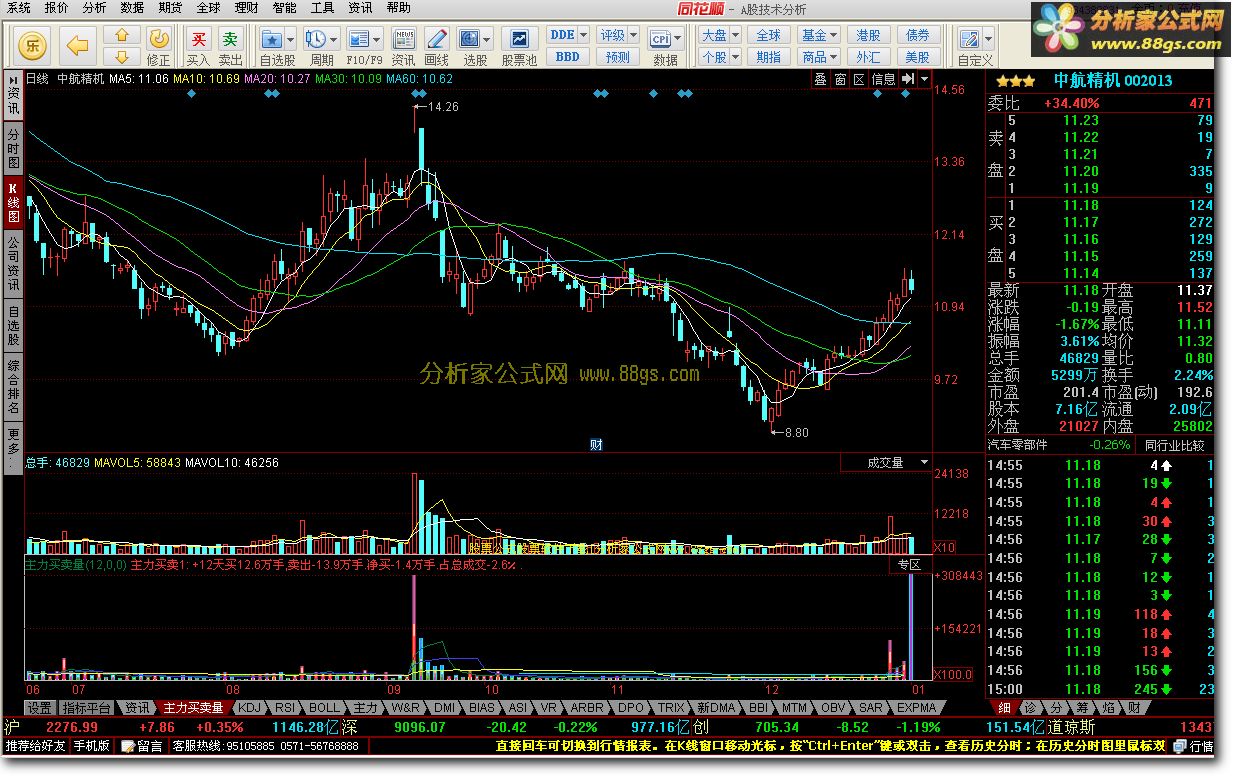Click the 预测 button
The image size is (1233, 776).
[x=617, y=57]
